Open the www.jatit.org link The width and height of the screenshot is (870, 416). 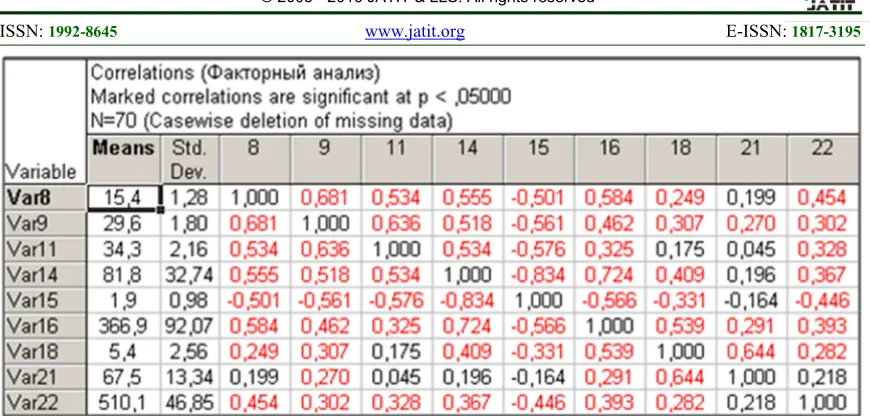(414, 32)
